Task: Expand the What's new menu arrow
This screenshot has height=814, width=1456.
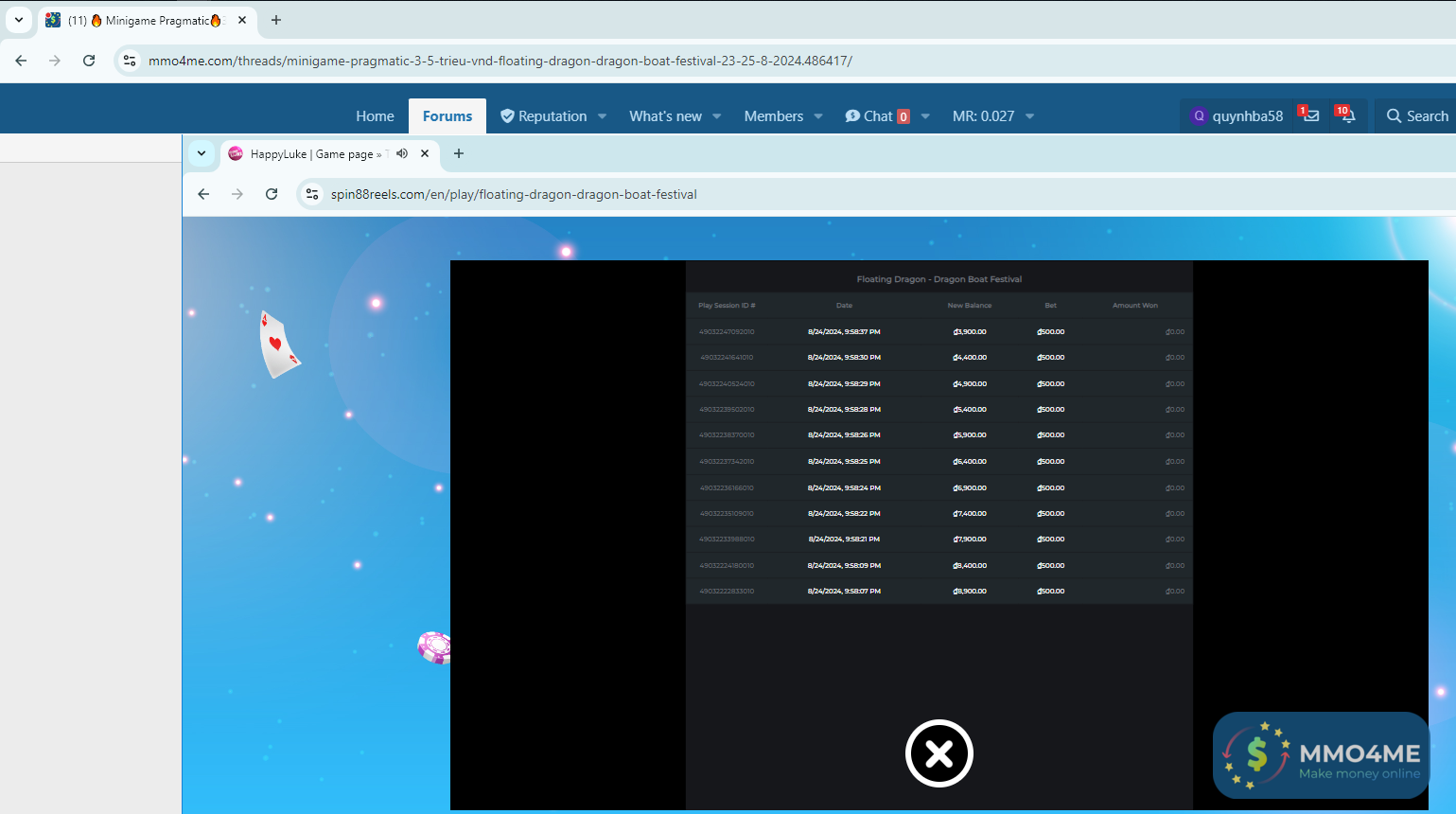Action: tap(717, 116)
